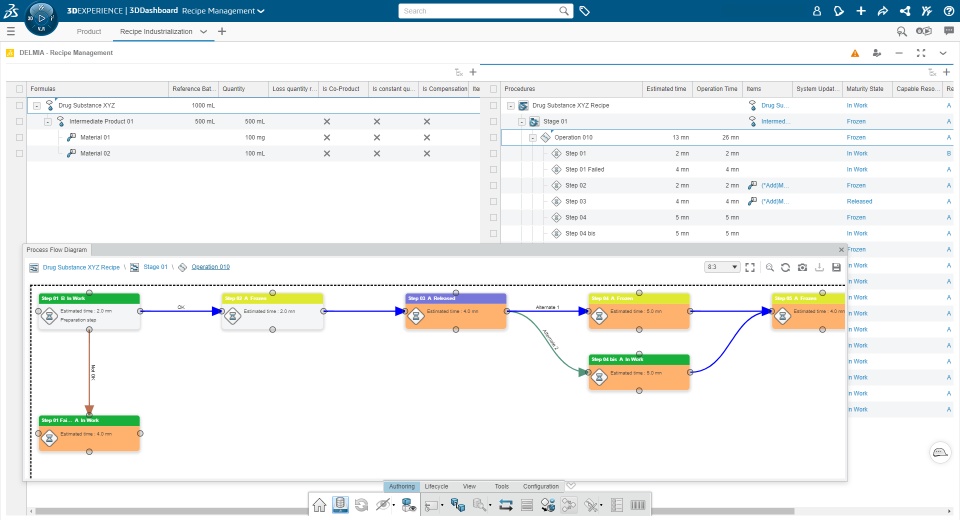Click the Step 04 bis node in diagram
This screenshot has width=960, height=520.
(639, 372)
